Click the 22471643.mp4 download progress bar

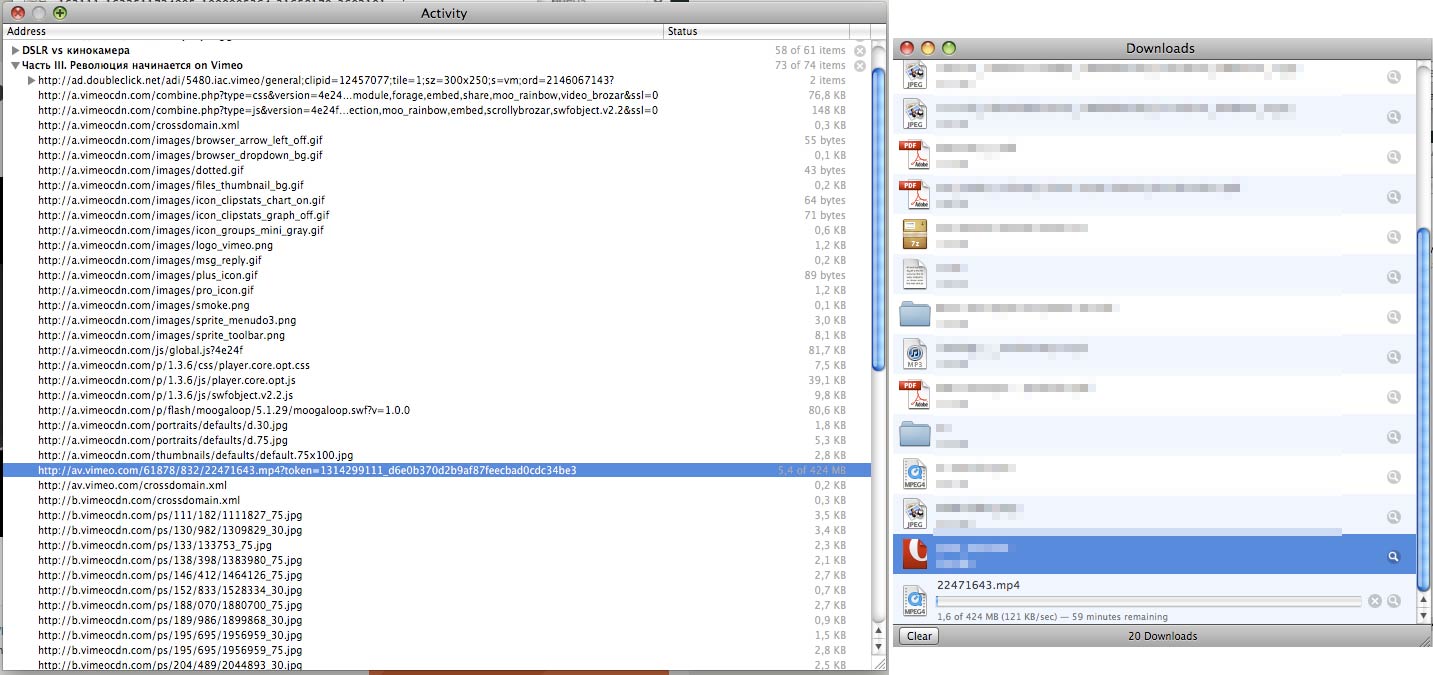(x=1148, y=601)
